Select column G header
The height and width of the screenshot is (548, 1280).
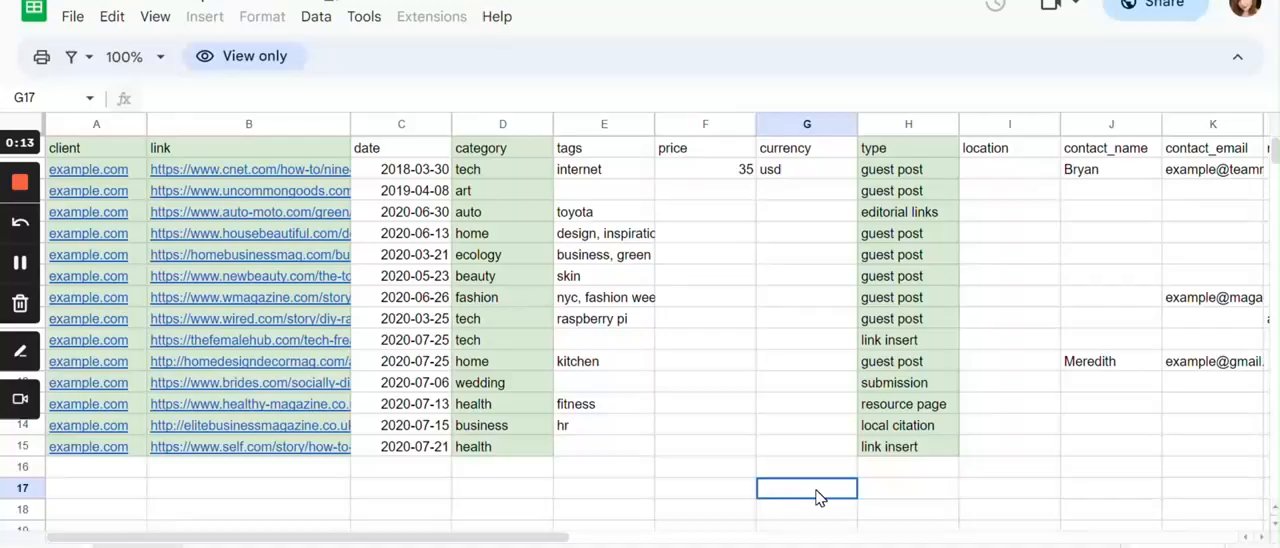807,124
